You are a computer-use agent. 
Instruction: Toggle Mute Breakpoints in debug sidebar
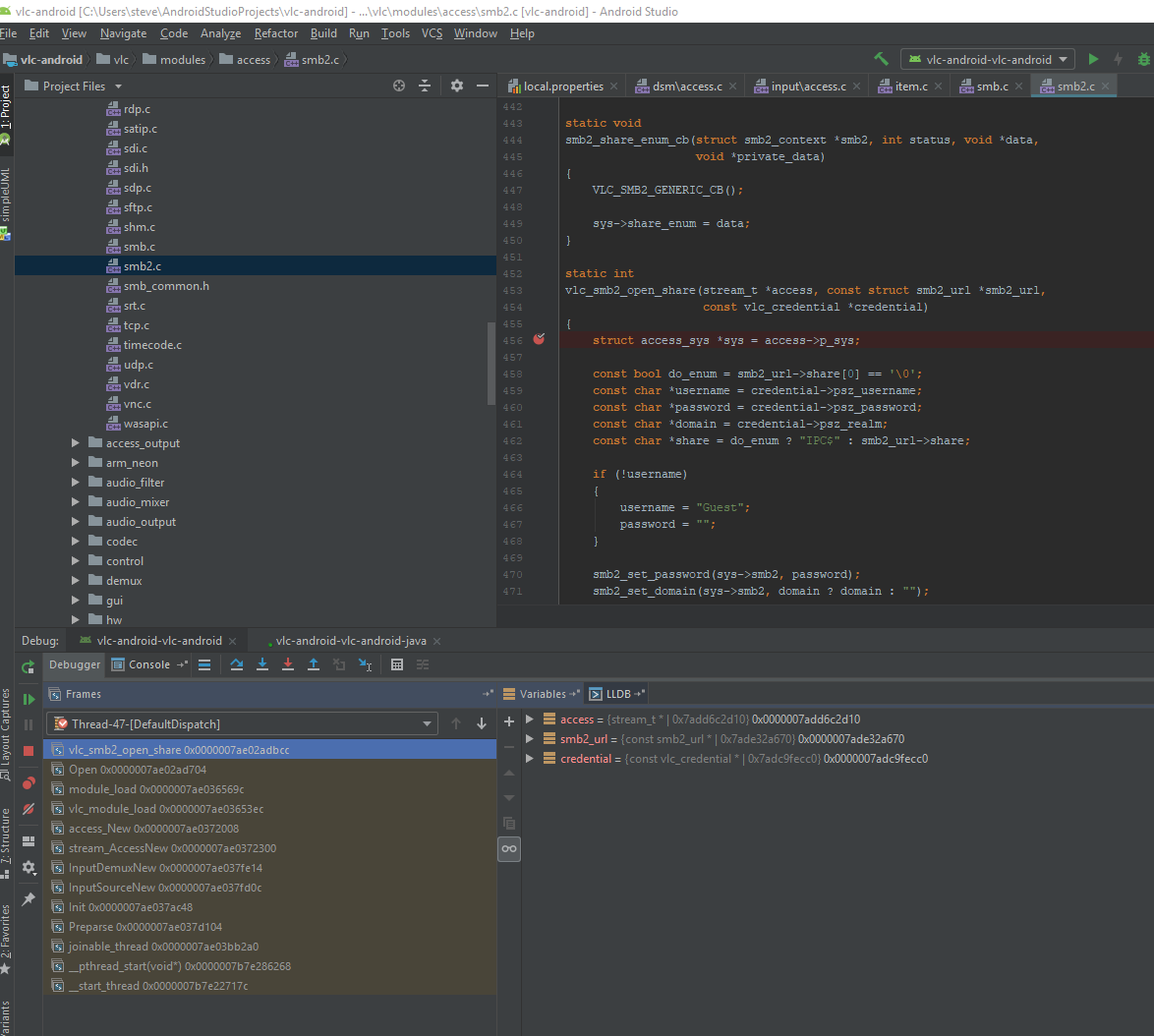pyautogui.click(x=29, y=809)
